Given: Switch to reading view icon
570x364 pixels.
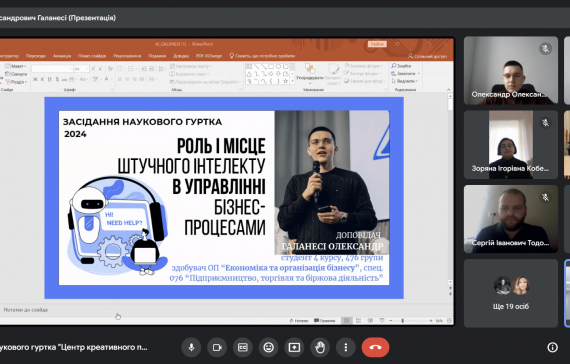Looking at the screenshot, I should (370, 321).
